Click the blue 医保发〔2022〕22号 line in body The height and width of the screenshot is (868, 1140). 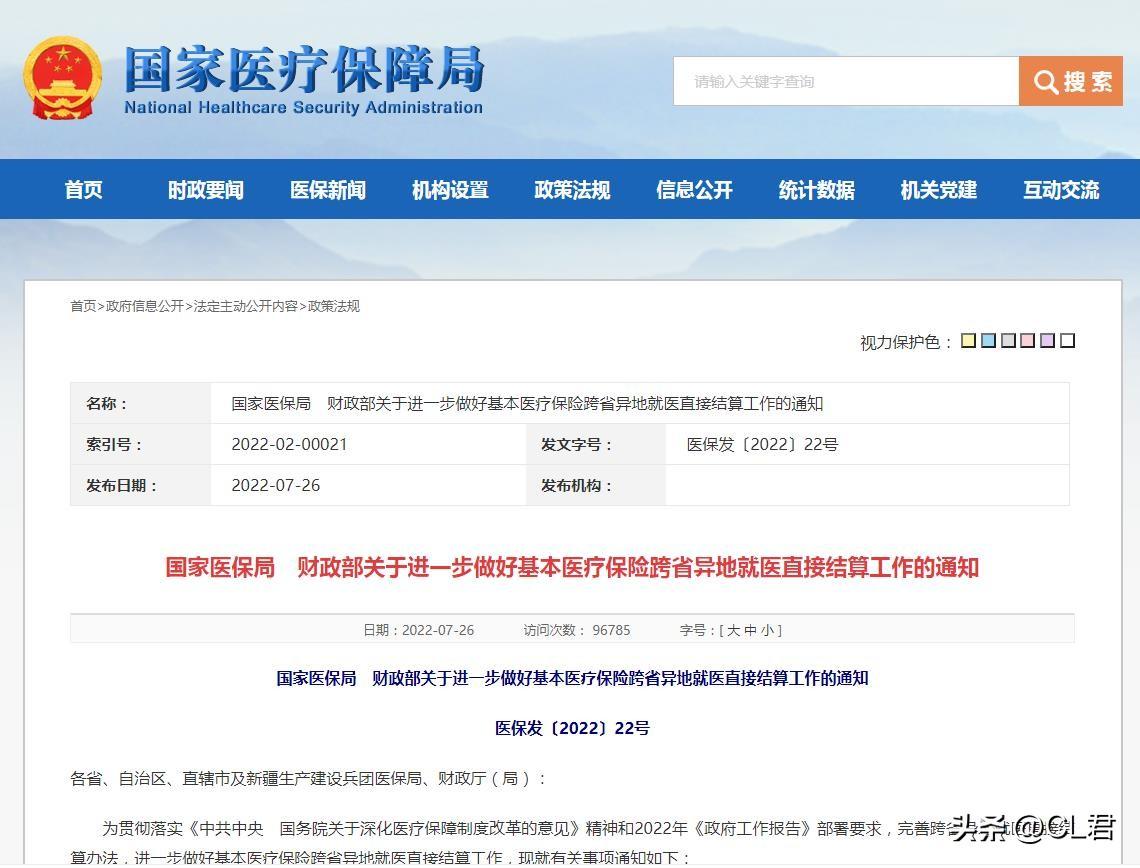click(x=572, y=728)
